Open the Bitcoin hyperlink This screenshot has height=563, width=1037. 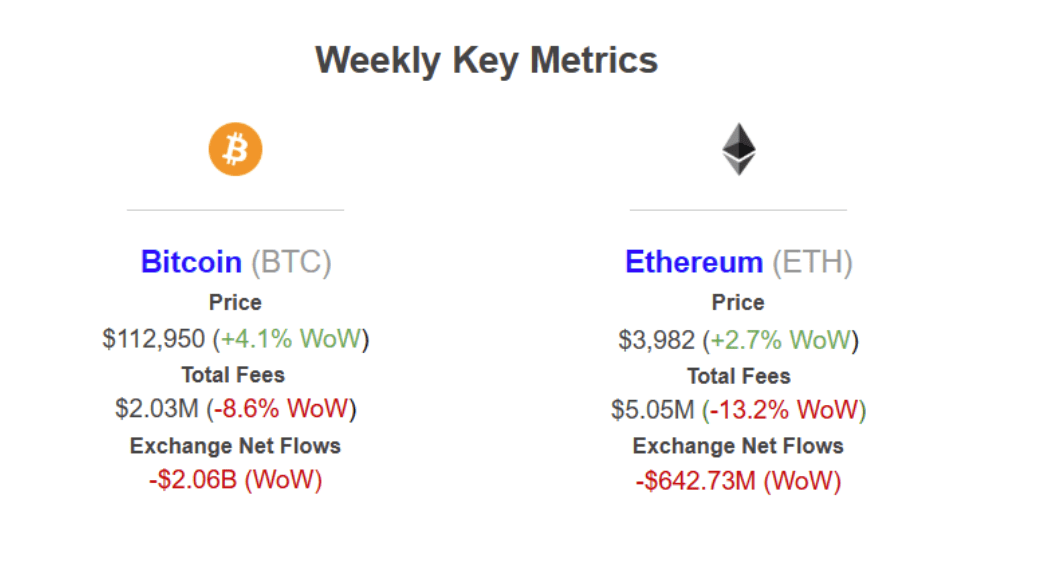(x=191, y=262)
